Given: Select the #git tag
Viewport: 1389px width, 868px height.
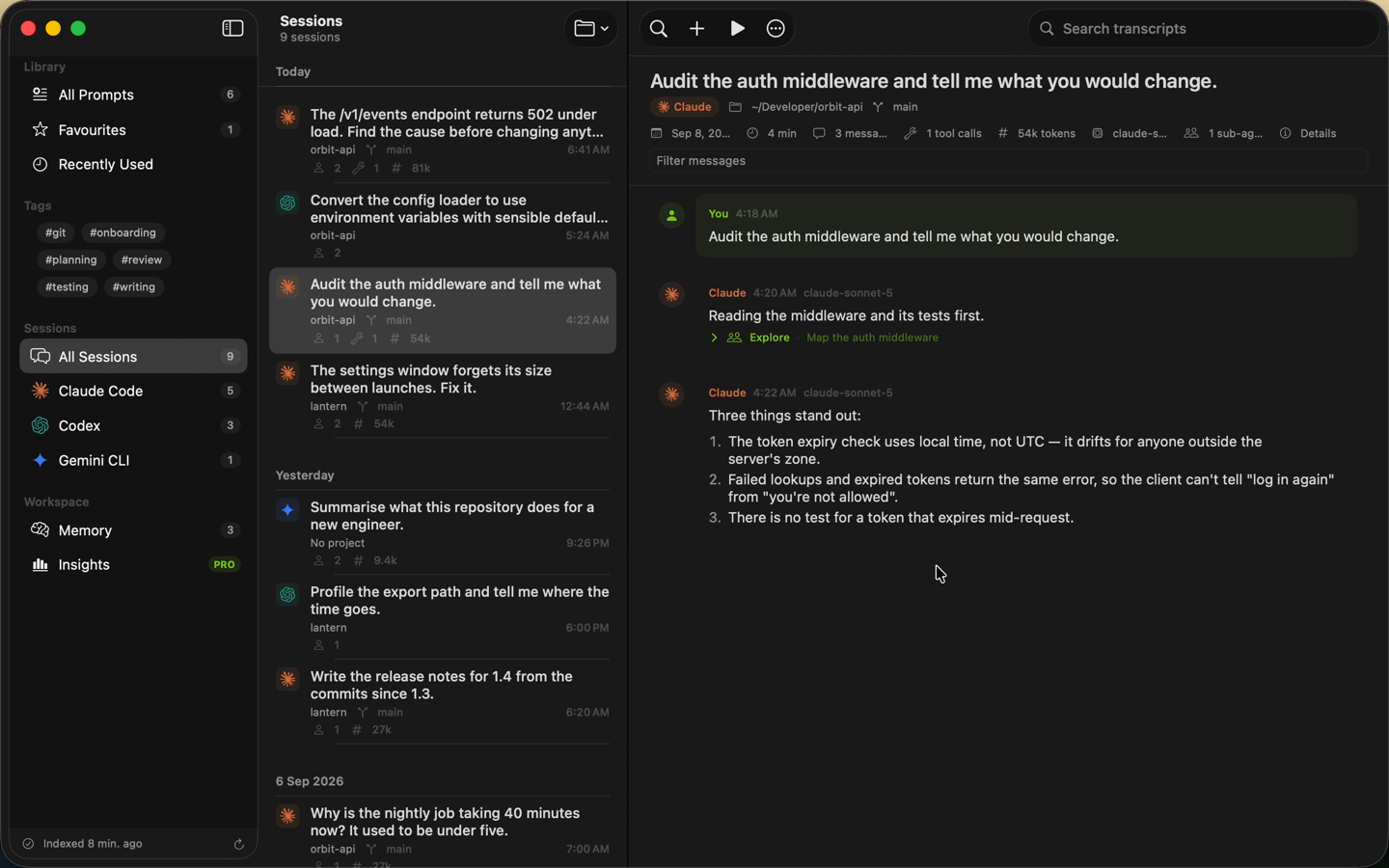Looking at the screenshot, I should (56, 232).
